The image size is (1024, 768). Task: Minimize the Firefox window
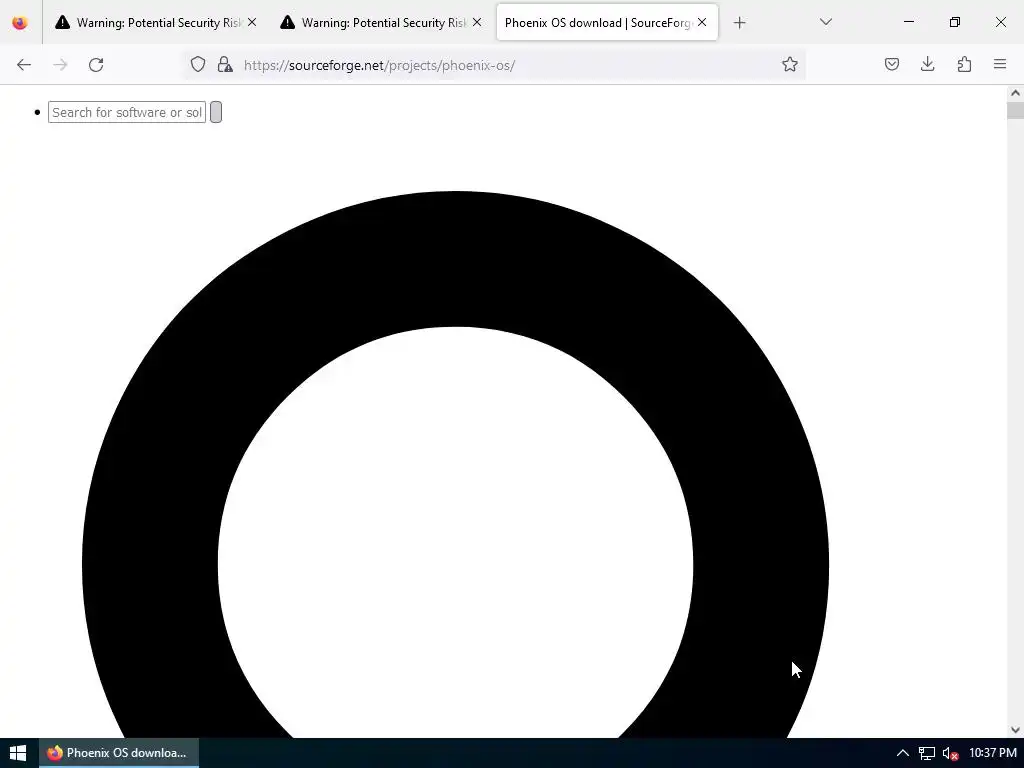tap(908, 22)
